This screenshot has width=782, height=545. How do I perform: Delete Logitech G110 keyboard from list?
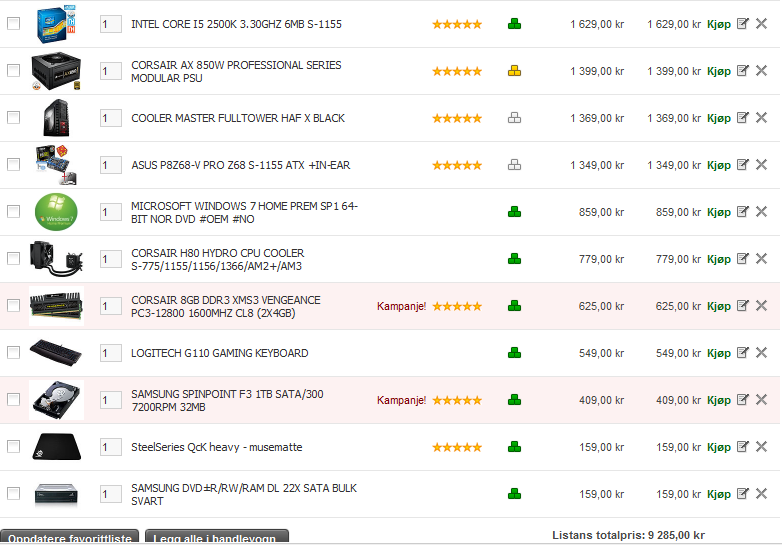(x=761, y=353)
